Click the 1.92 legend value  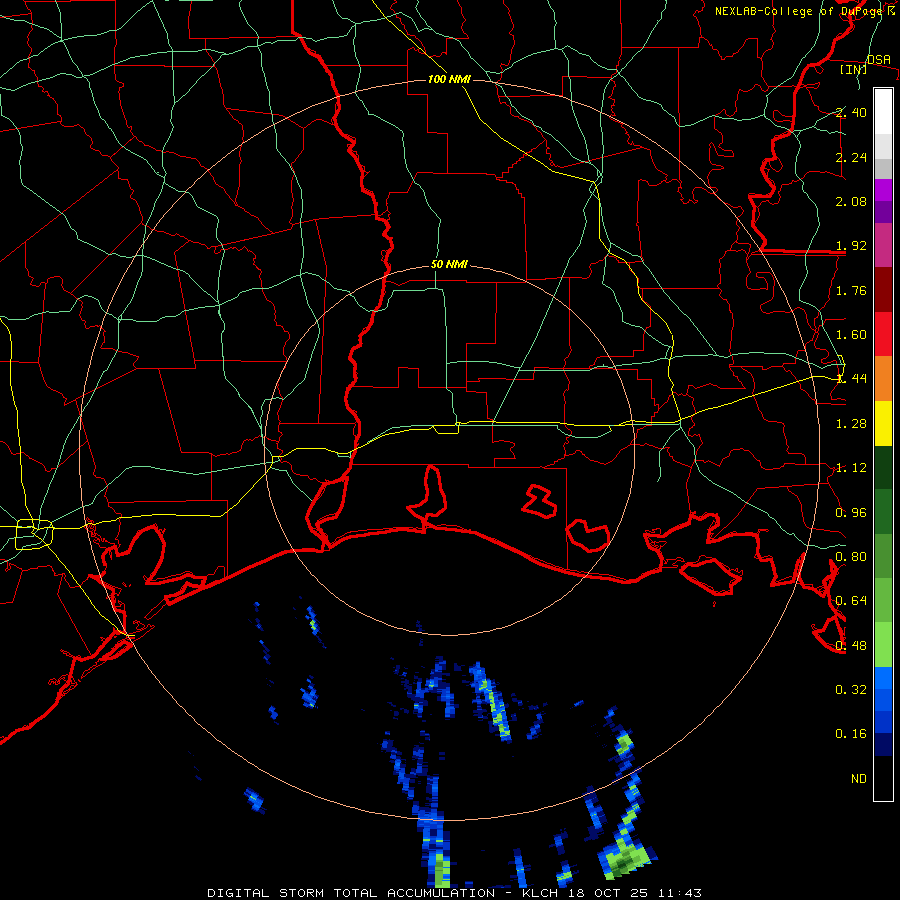click(851, 246)
